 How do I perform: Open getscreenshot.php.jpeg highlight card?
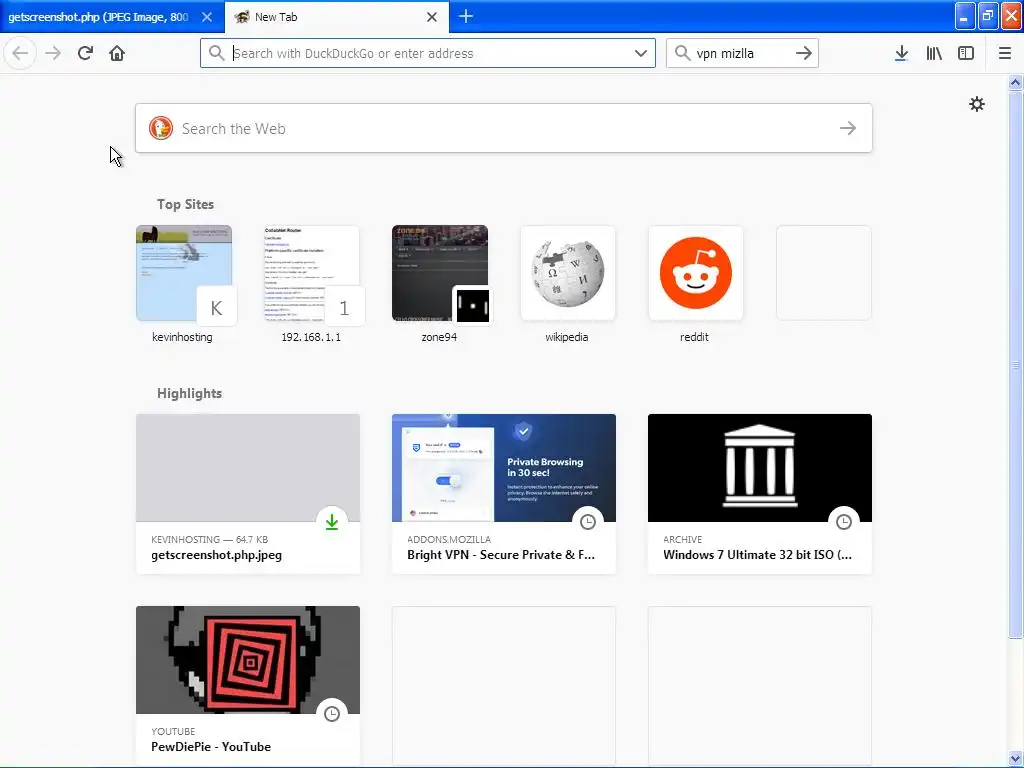coord(248,494)
